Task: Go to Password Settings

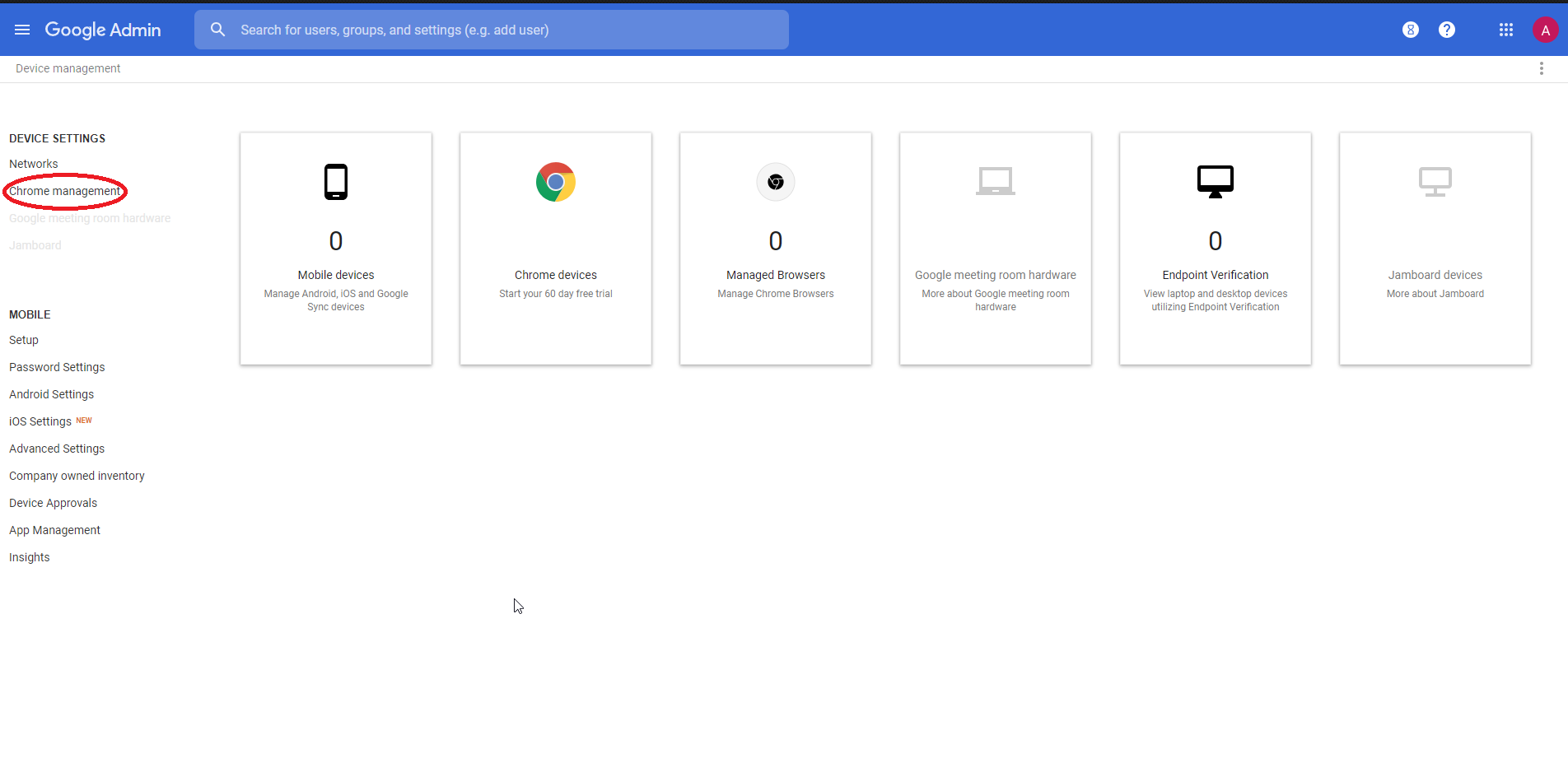Action: point(57,367)
